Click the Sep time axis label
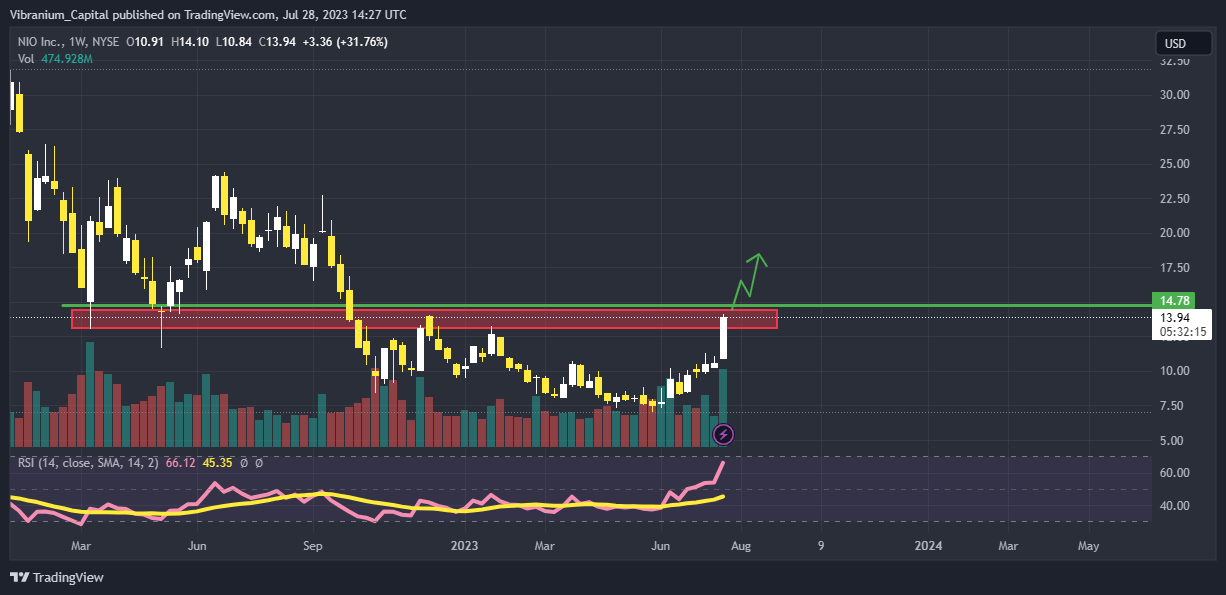 [313, 546]
